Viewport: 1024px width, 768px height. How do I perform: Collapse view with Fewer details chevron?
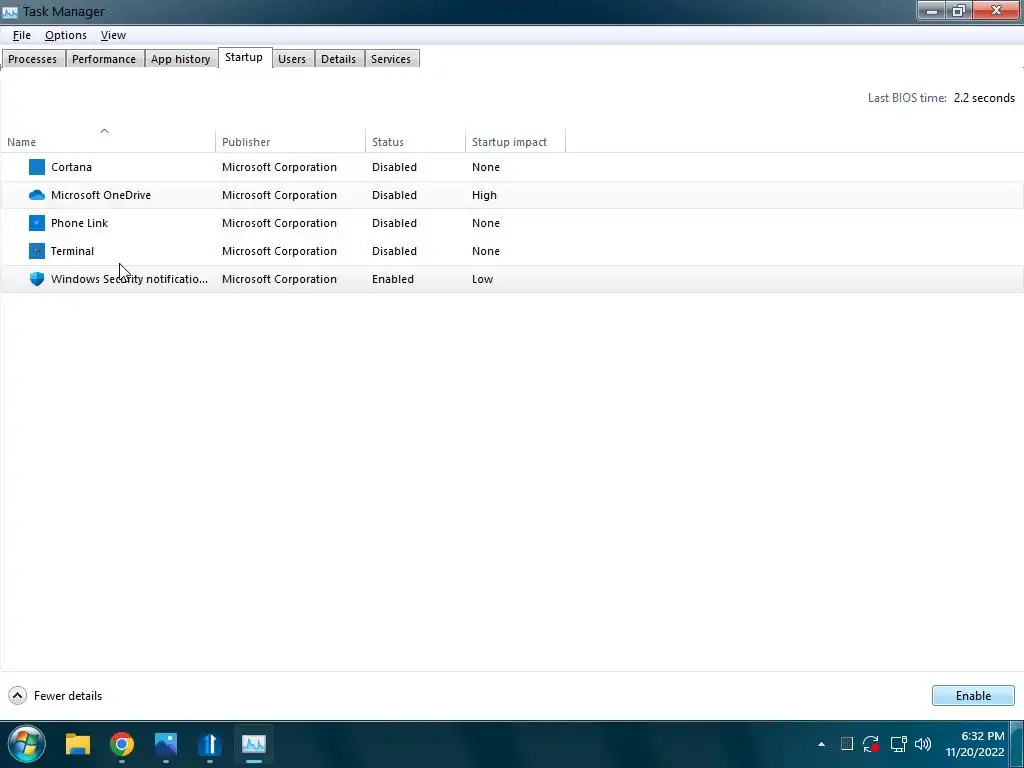pos(18,696)
